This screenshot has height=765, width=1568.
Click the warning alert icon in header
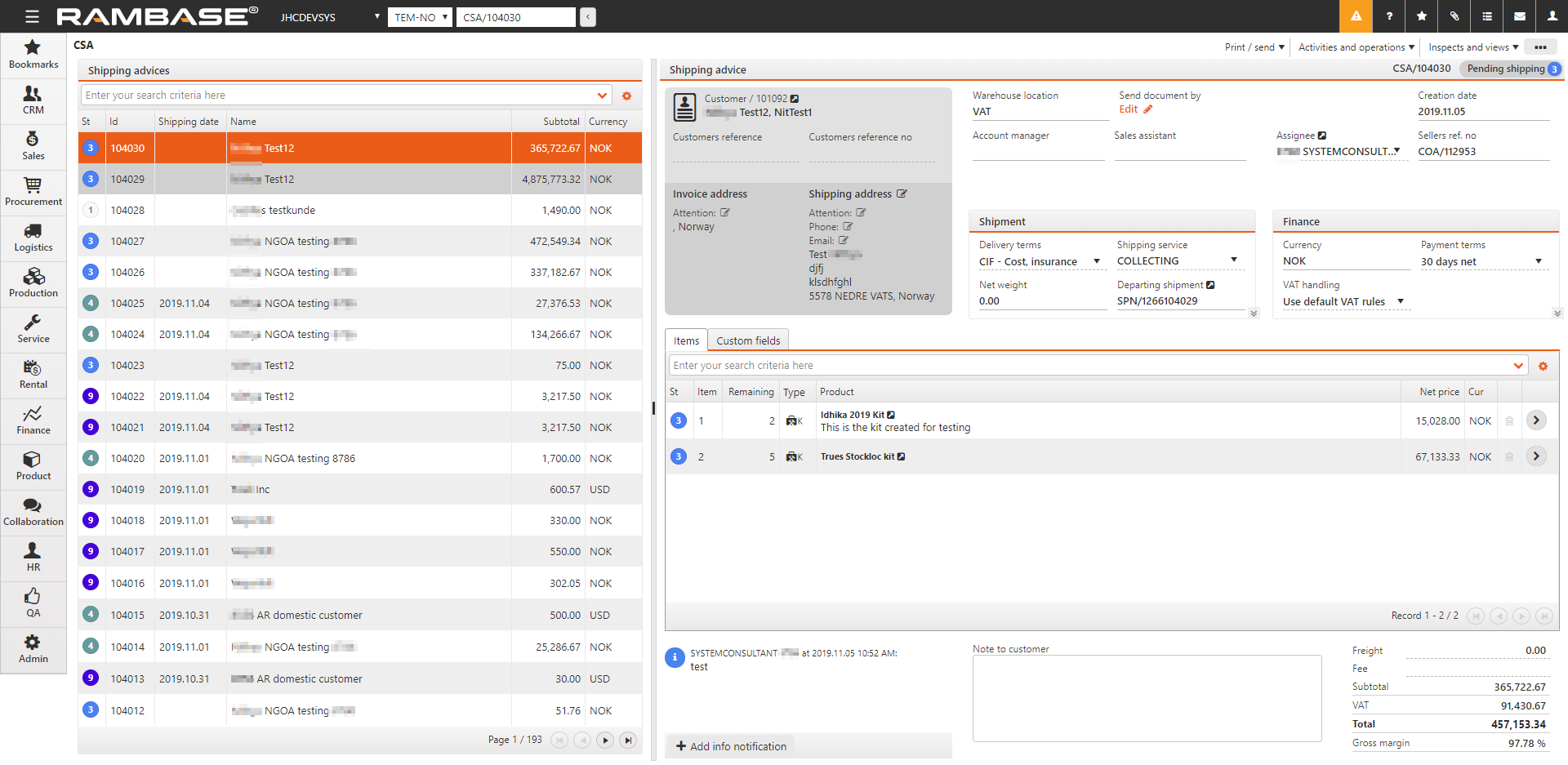[x=1356, y=16]
